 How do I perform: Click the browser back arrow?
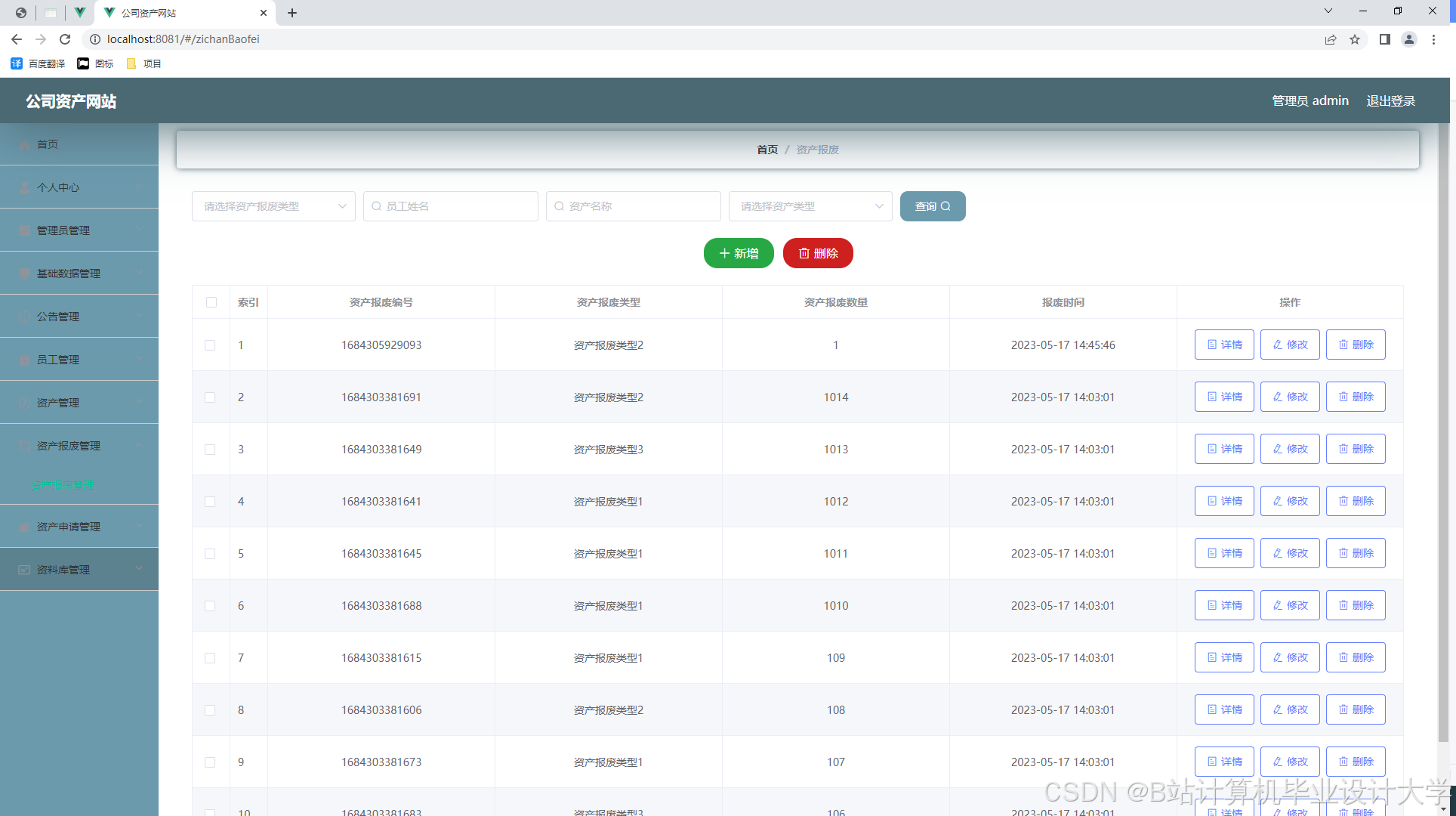(17, 39)
